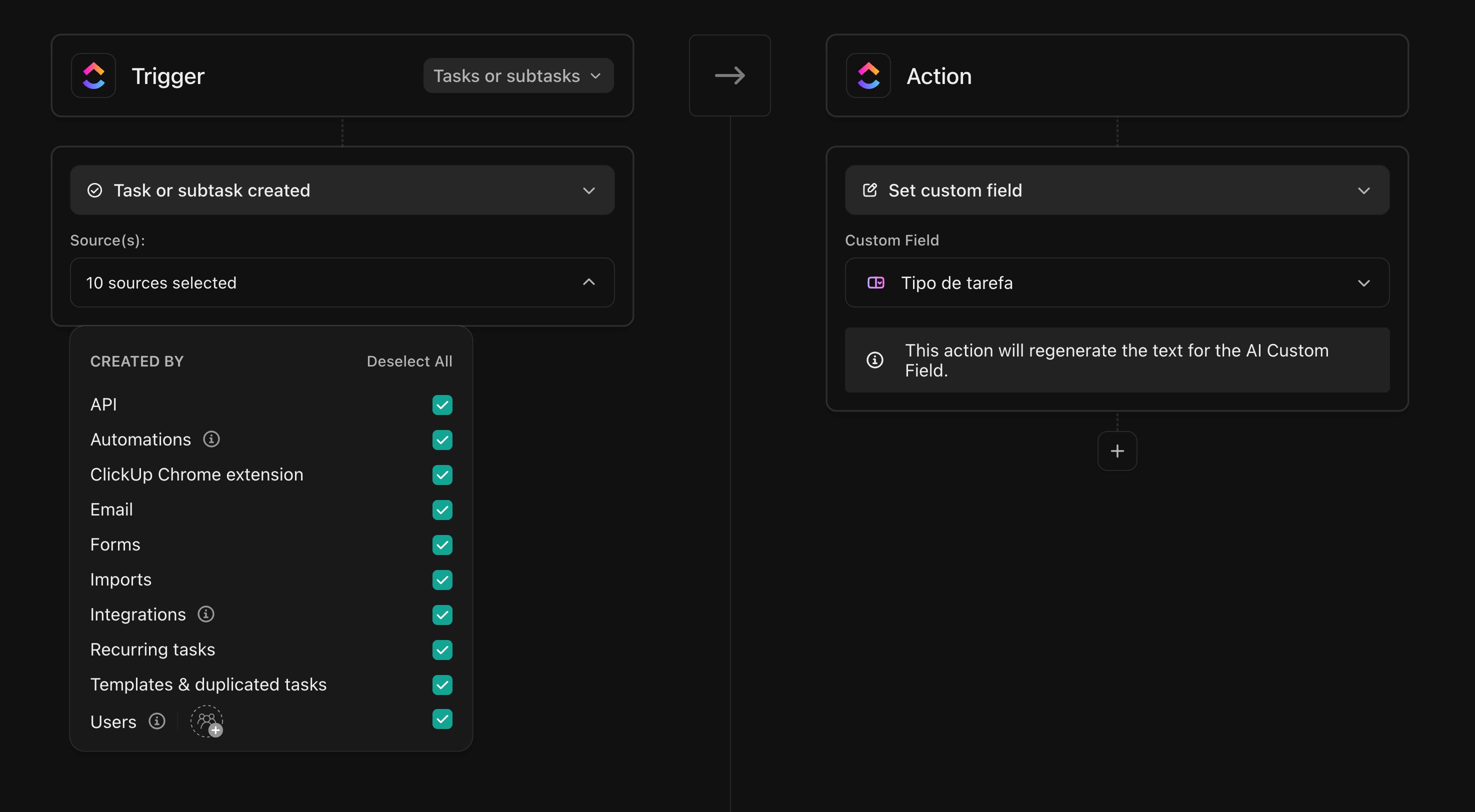Open the Tasks or subtasks dropdown
The image size is (1475, 812).
(x=518, y=75)
